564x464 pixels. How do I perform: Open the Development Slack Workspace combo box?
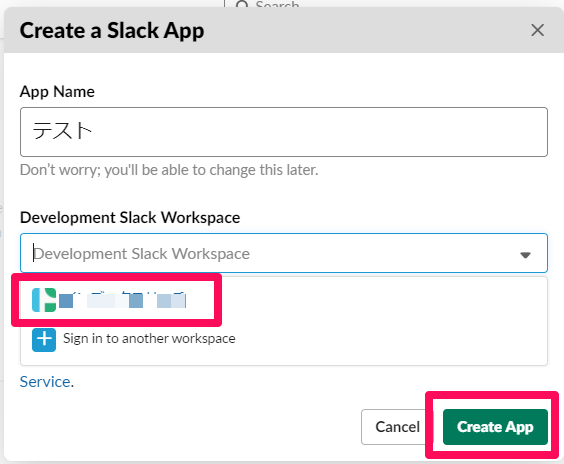284,253
